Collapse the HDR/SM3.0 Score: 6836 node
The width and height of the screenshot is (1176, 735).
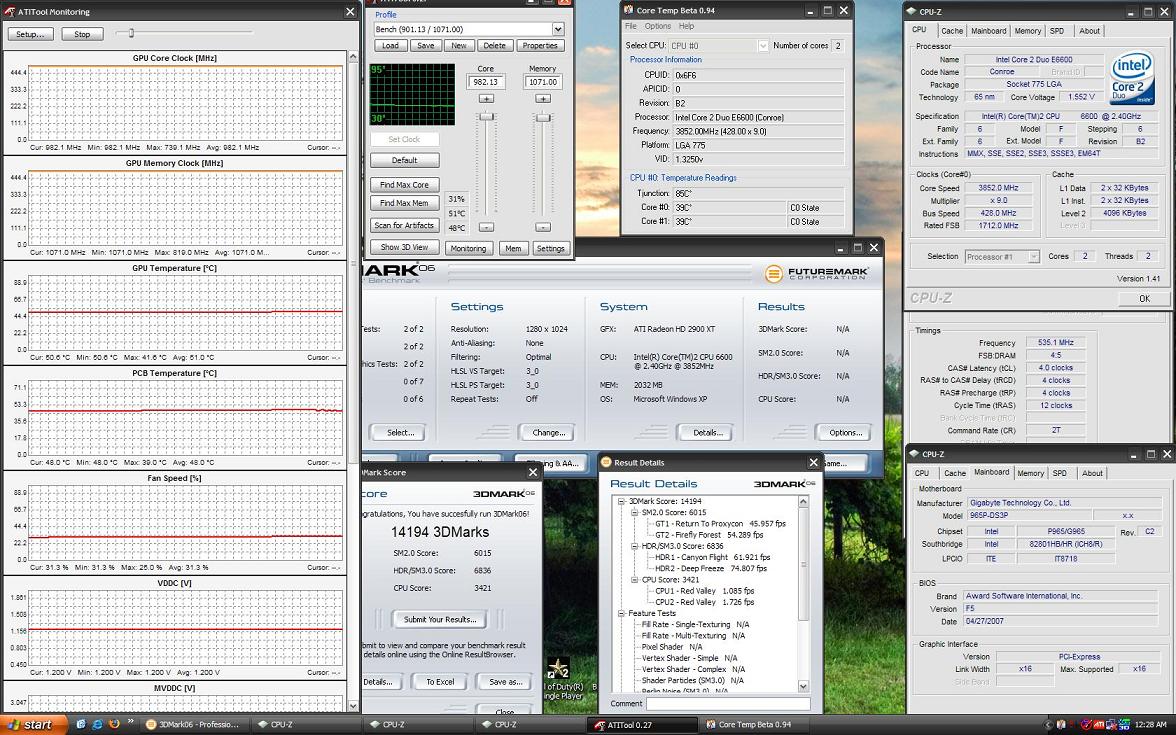634,547
